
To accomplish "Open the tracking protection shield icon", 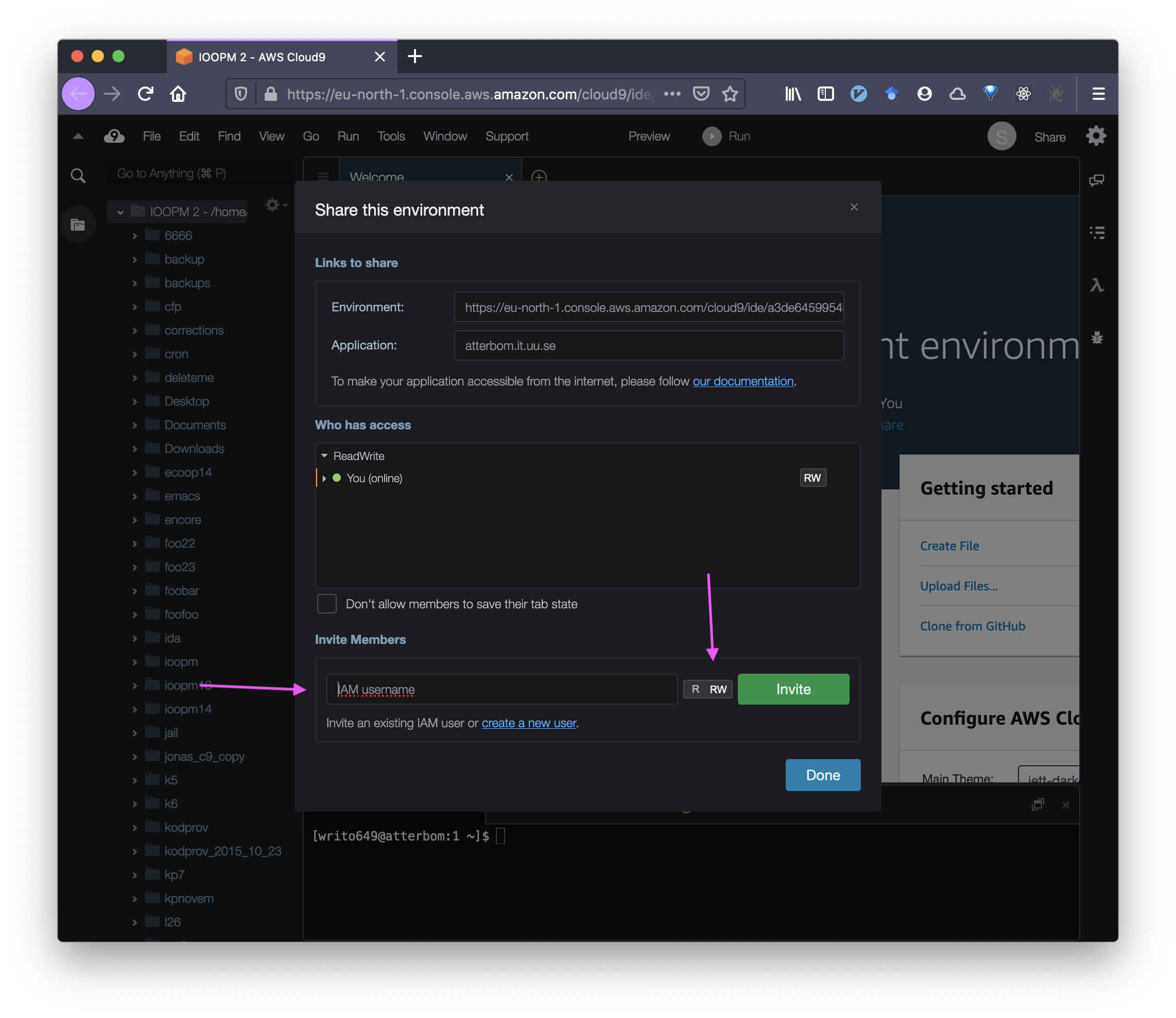I will pyautogui.click(x=241, y=94).
